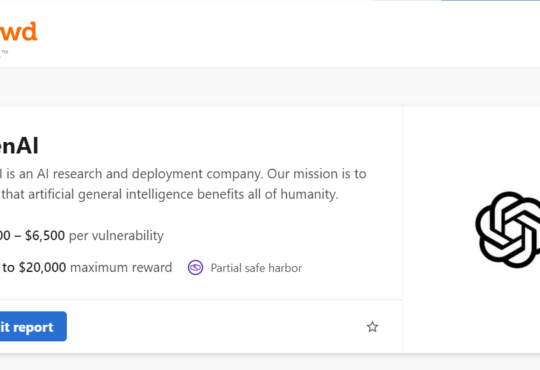Click the OpenAI knot logo
Viewport: 540px width, 370px height.
click(x=508, y=229)
